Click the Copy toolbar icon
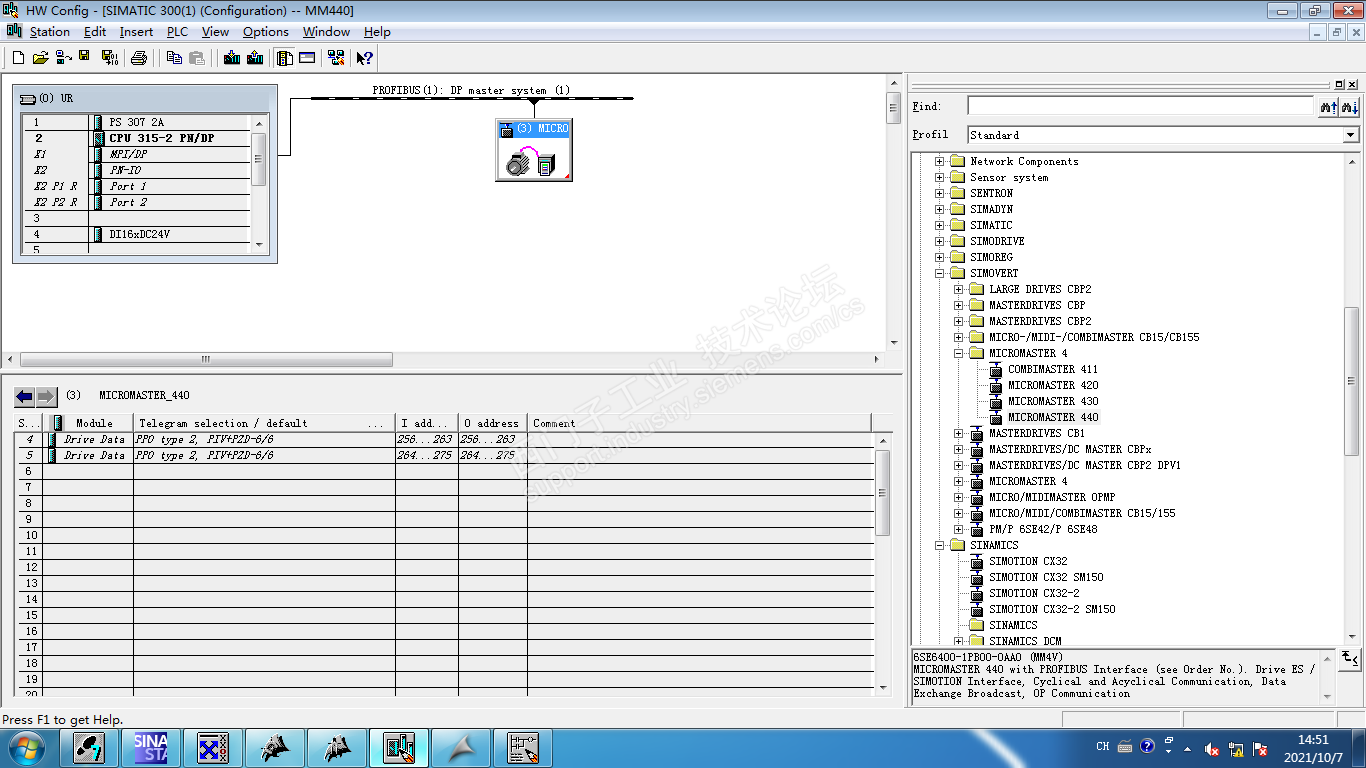Image resolution: width=1366 pixels, height=768 pixels. (174, 58)
